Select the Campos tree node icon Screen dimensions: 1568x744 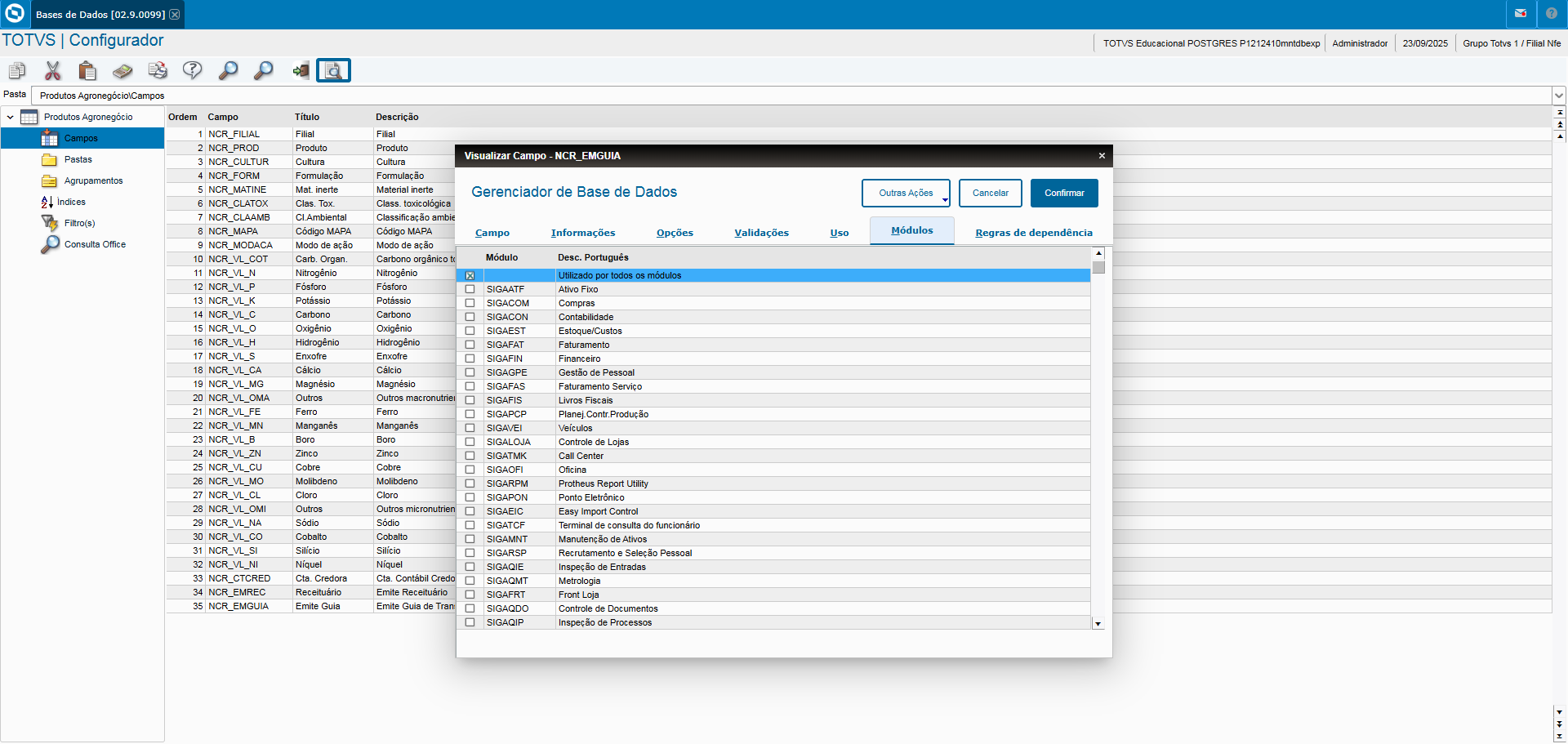pyautogui.click(x=50, y=138)
